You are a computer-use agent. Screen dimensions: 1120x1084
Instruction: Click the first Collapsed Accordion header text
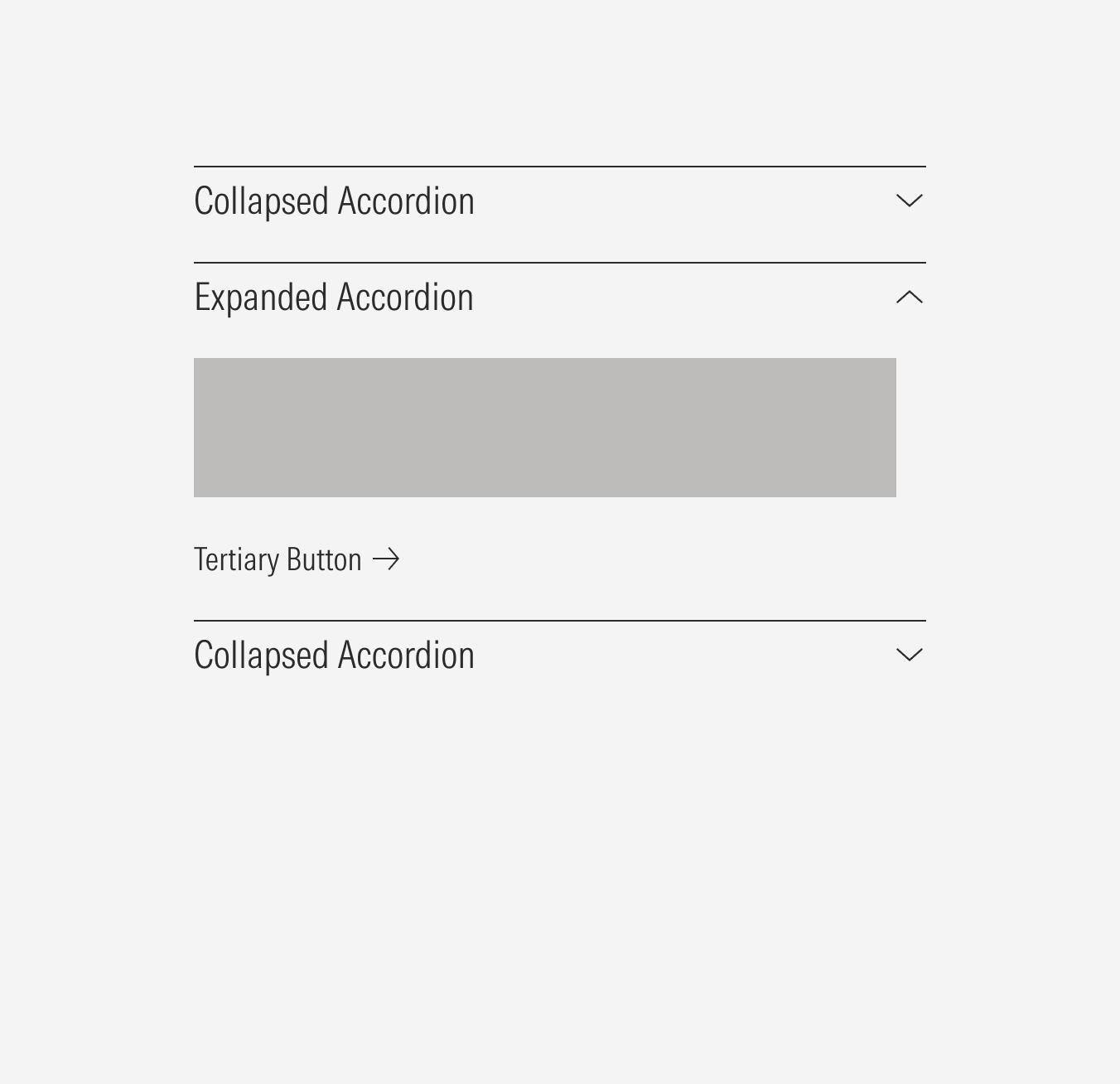[x=334, y=200]
